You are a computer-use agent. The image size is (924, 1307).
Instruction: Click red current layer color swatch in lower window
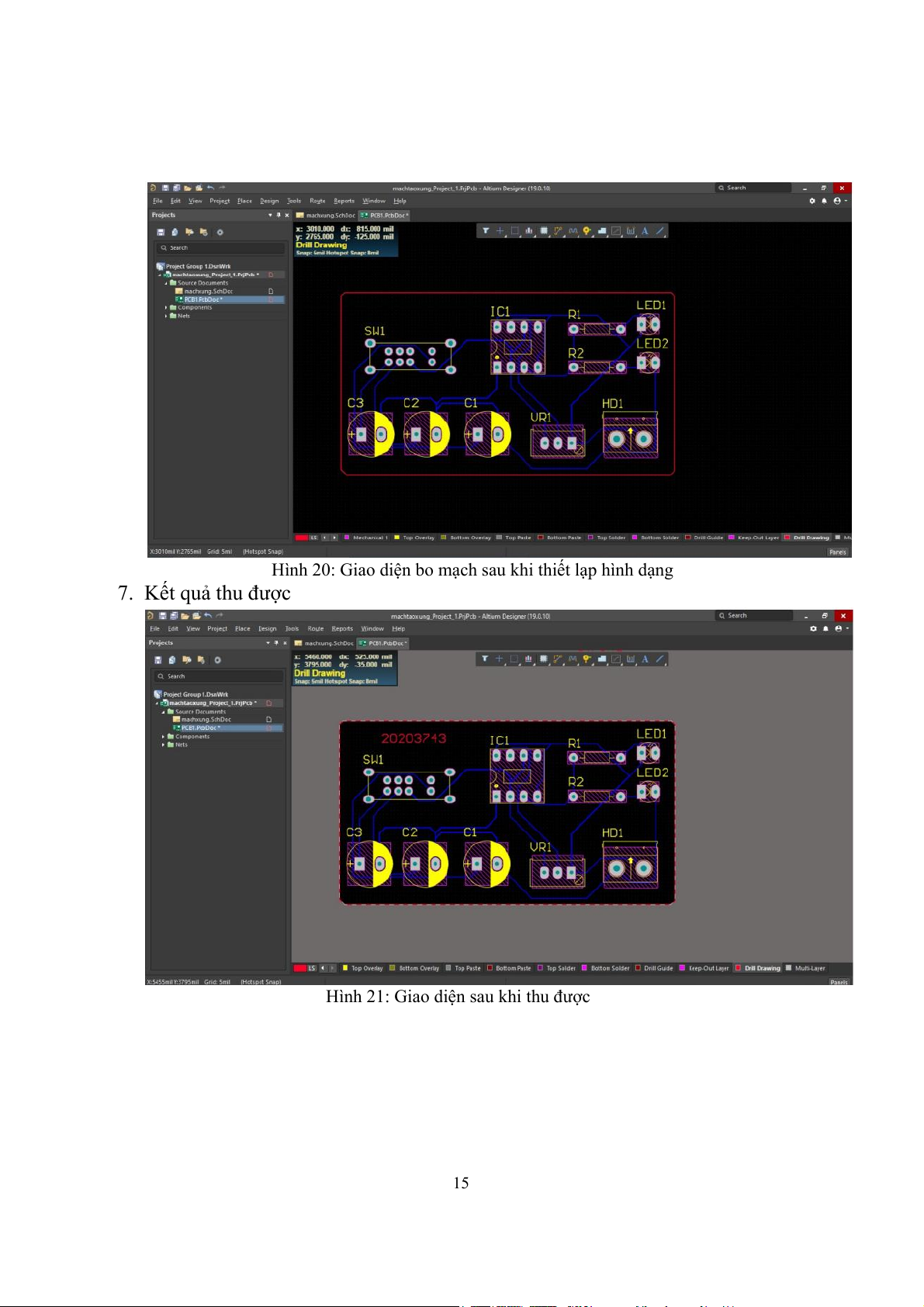point(300,968)
